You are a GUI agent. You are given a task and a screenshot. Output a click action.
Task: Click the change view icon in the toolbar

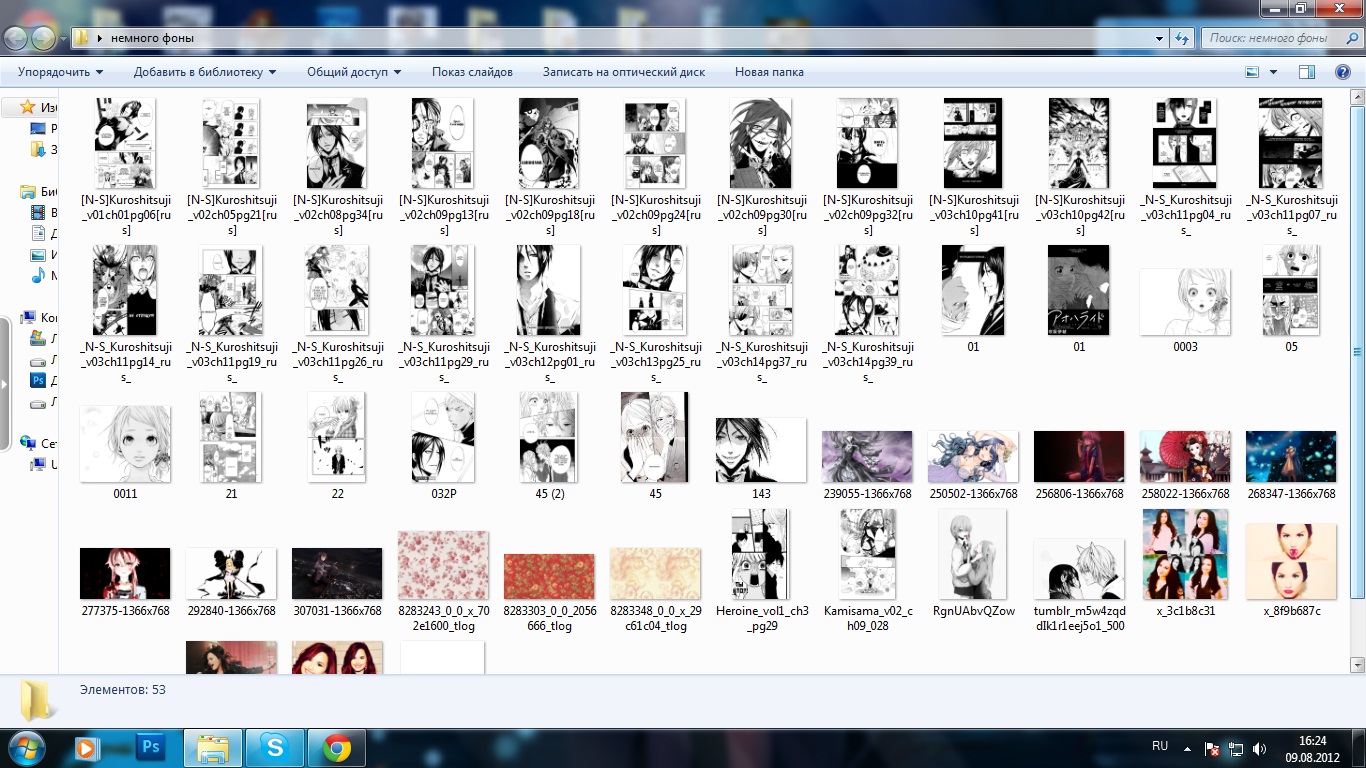click(x=1252, y=72)
